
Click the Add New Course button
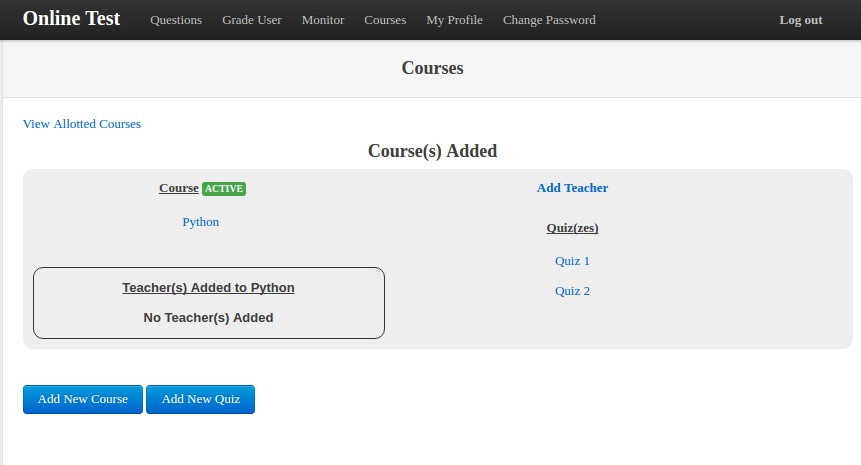[83, 399]
